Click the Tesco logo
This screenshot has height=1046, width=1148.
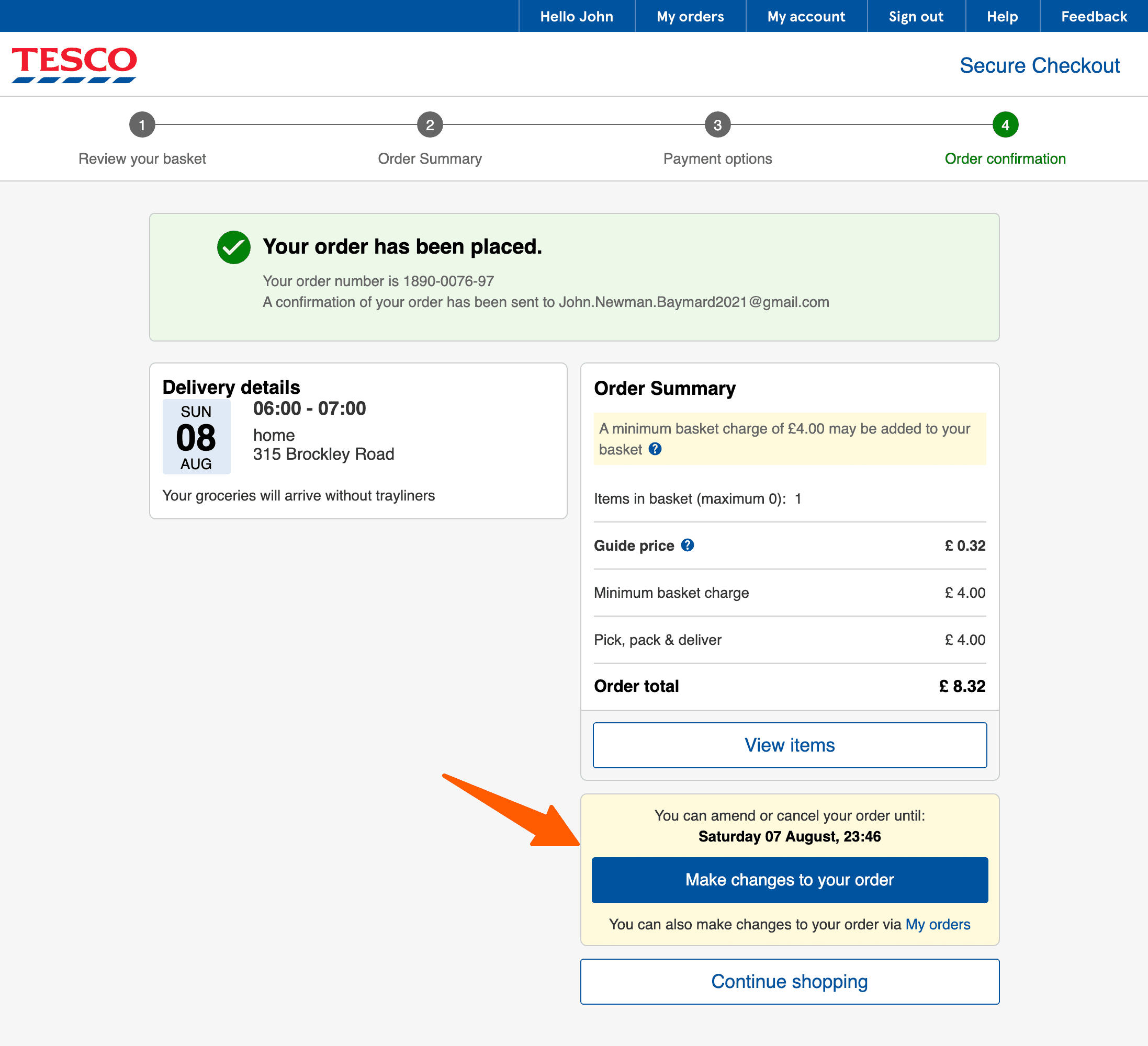74,64
